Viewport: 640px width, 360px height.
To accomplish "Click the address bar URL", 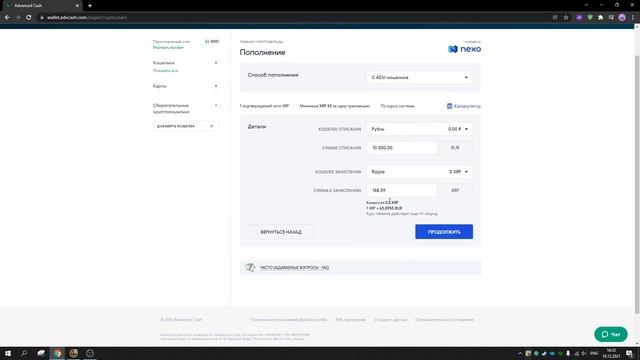I will (87, 18).
